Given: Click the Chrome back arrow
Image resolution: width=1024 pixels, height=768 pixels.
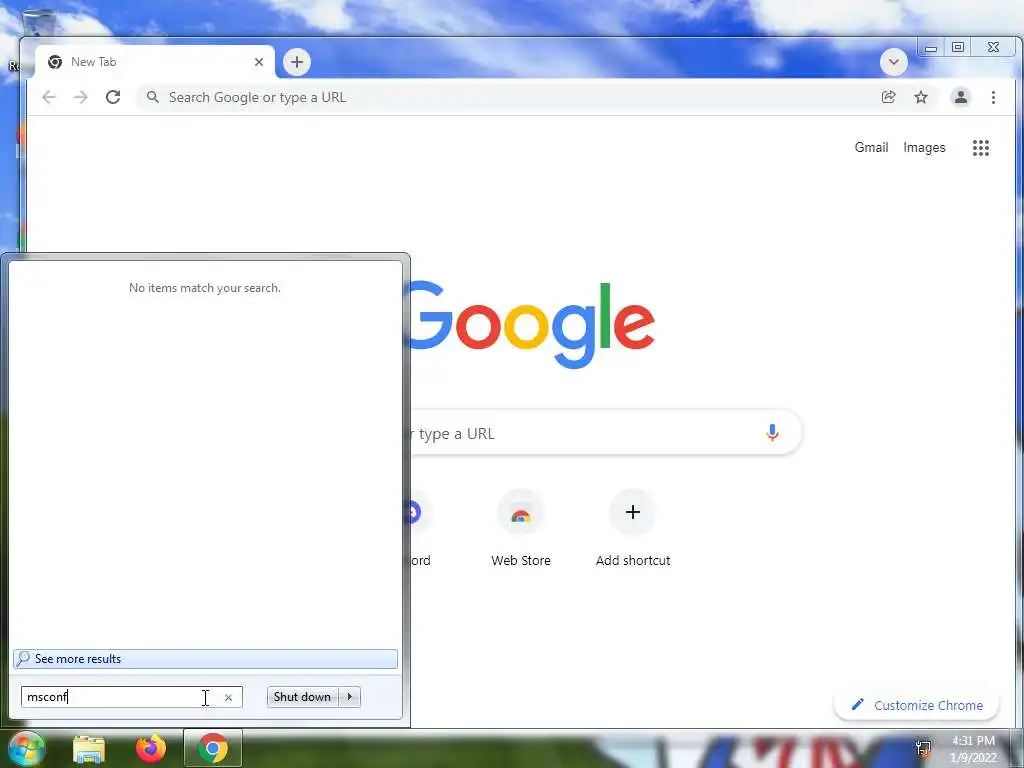Looking at the screenshot, I should pos(49,97).
